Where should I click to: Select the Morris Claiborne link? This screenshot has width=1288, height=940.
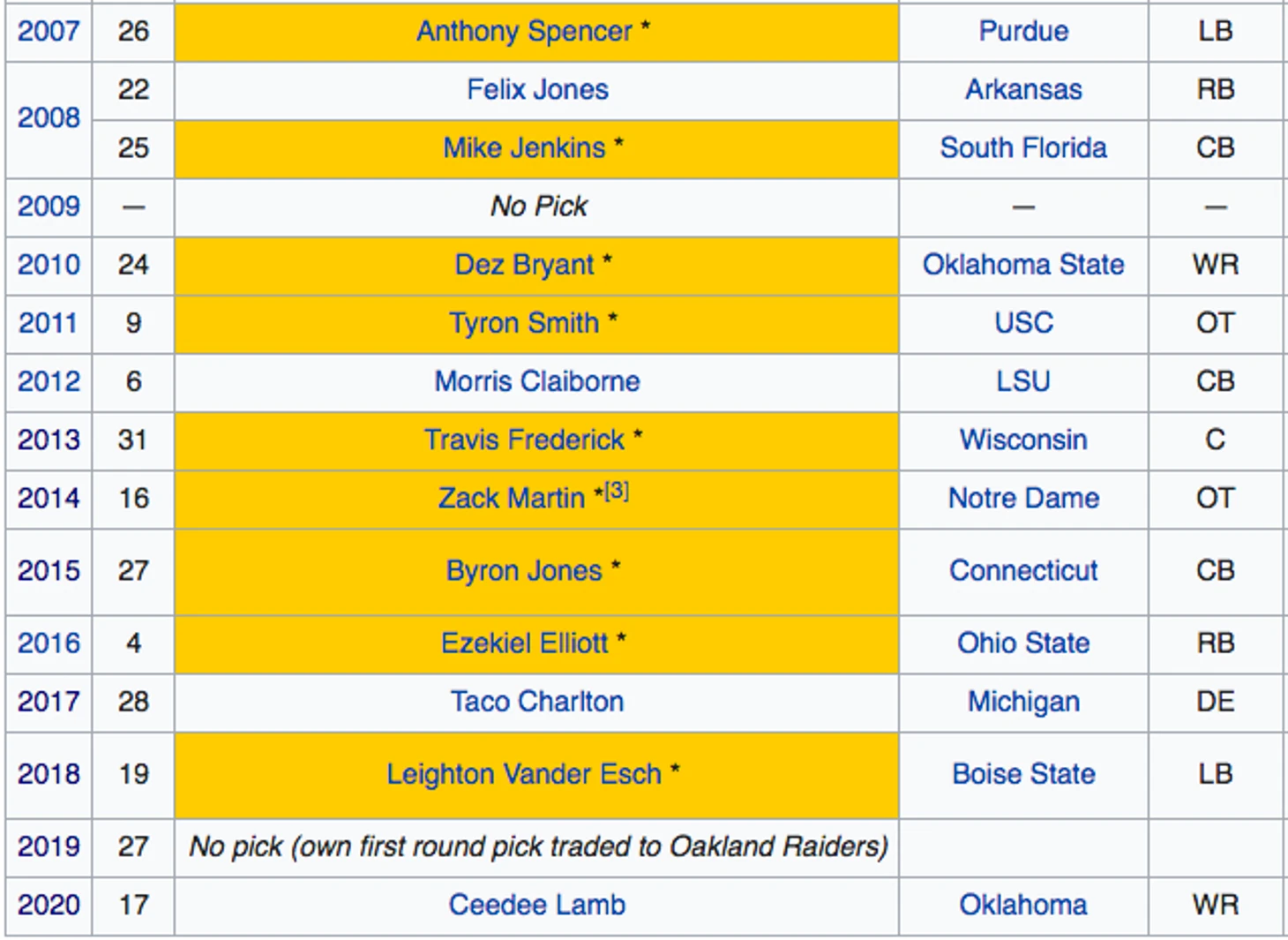click(537, 381)
